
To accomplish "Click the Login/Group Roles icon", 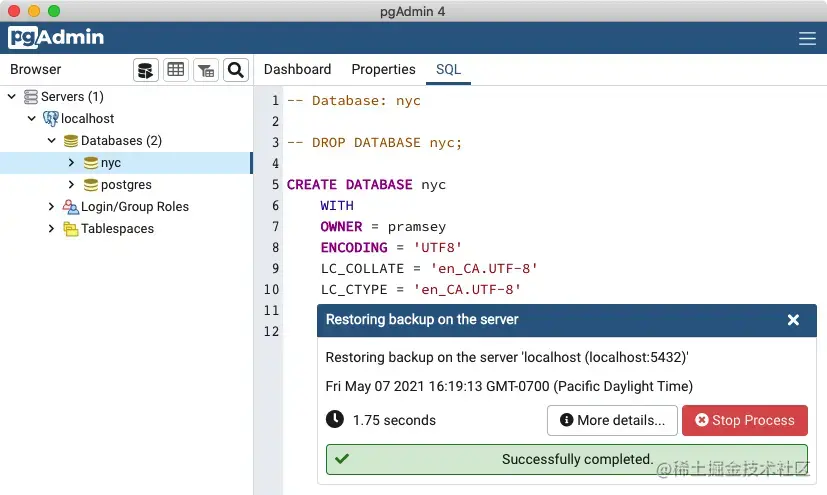I will 71,207.
